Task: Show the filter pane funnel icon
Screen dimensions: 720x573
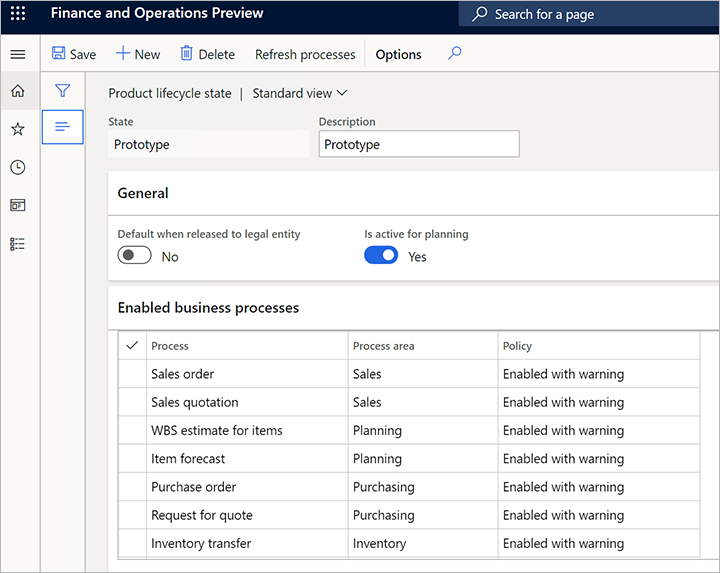Action: click(x=62, y=91)
